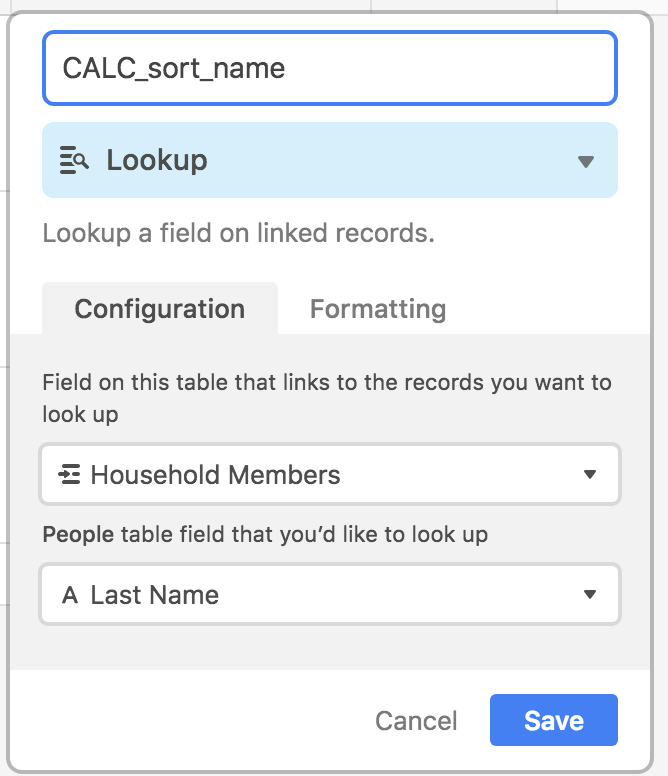The image size is (668, 776).
Task: Open the Last Name dropdown arrow
Action: (589, 594)
